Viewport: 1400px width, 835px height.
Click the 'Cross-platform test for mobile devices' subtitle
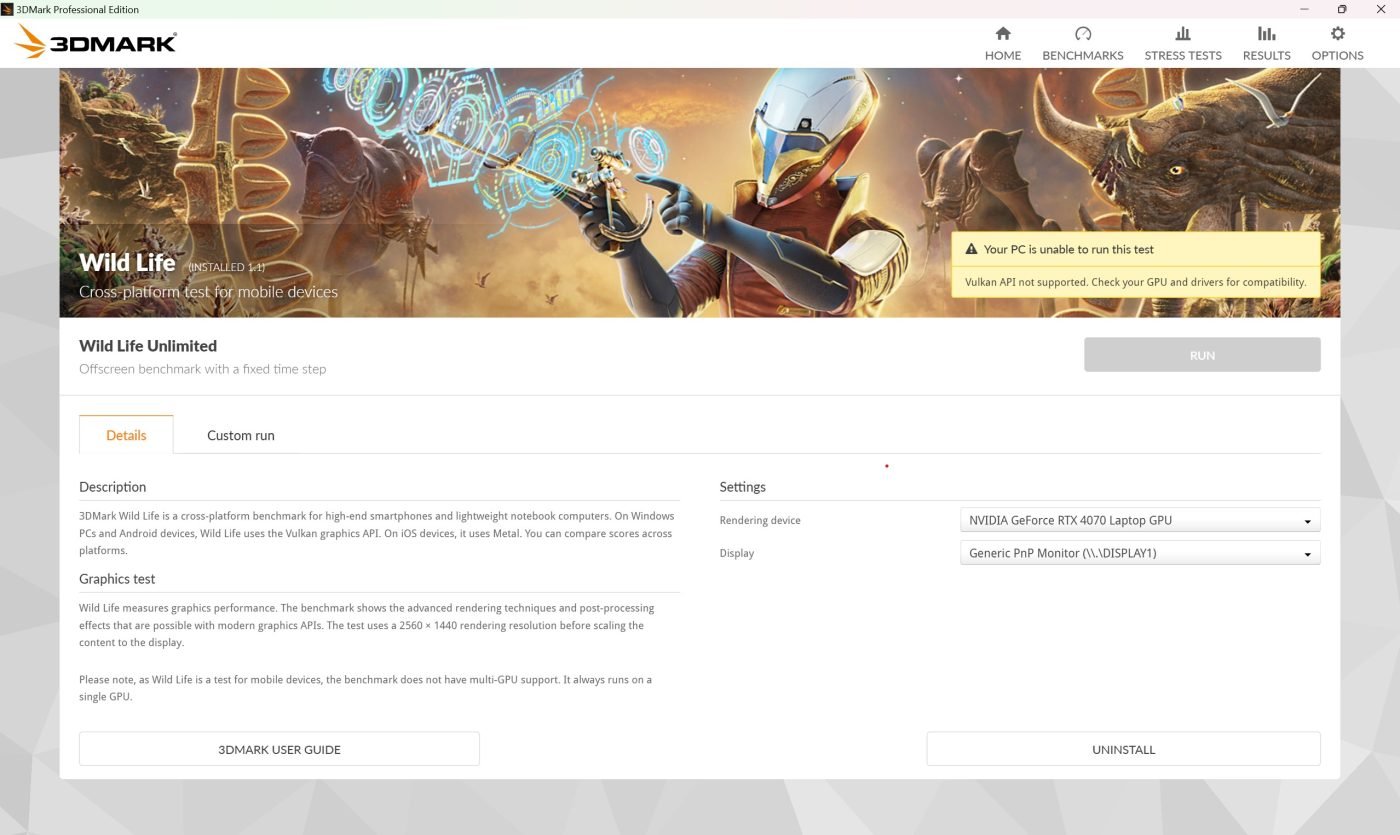208,292
